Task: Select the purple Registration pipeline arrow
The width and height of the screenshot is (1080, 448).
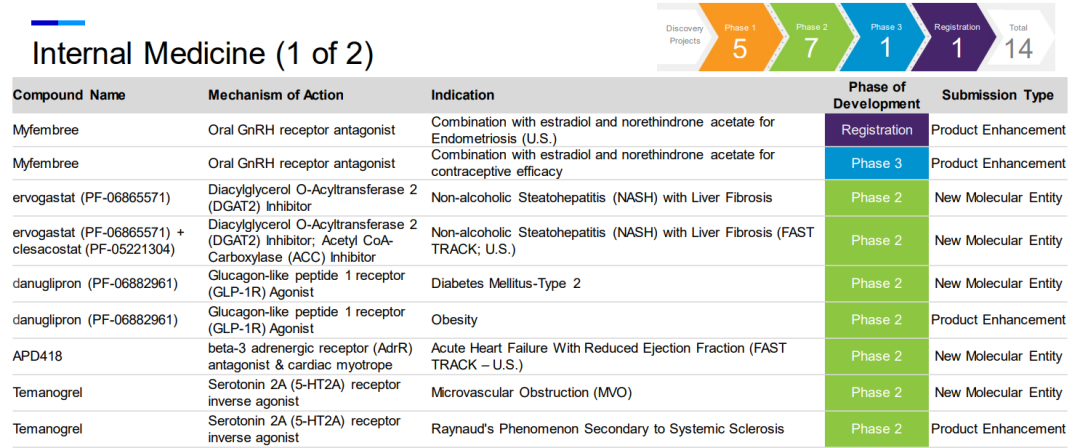Action: (x=956, y=38)
